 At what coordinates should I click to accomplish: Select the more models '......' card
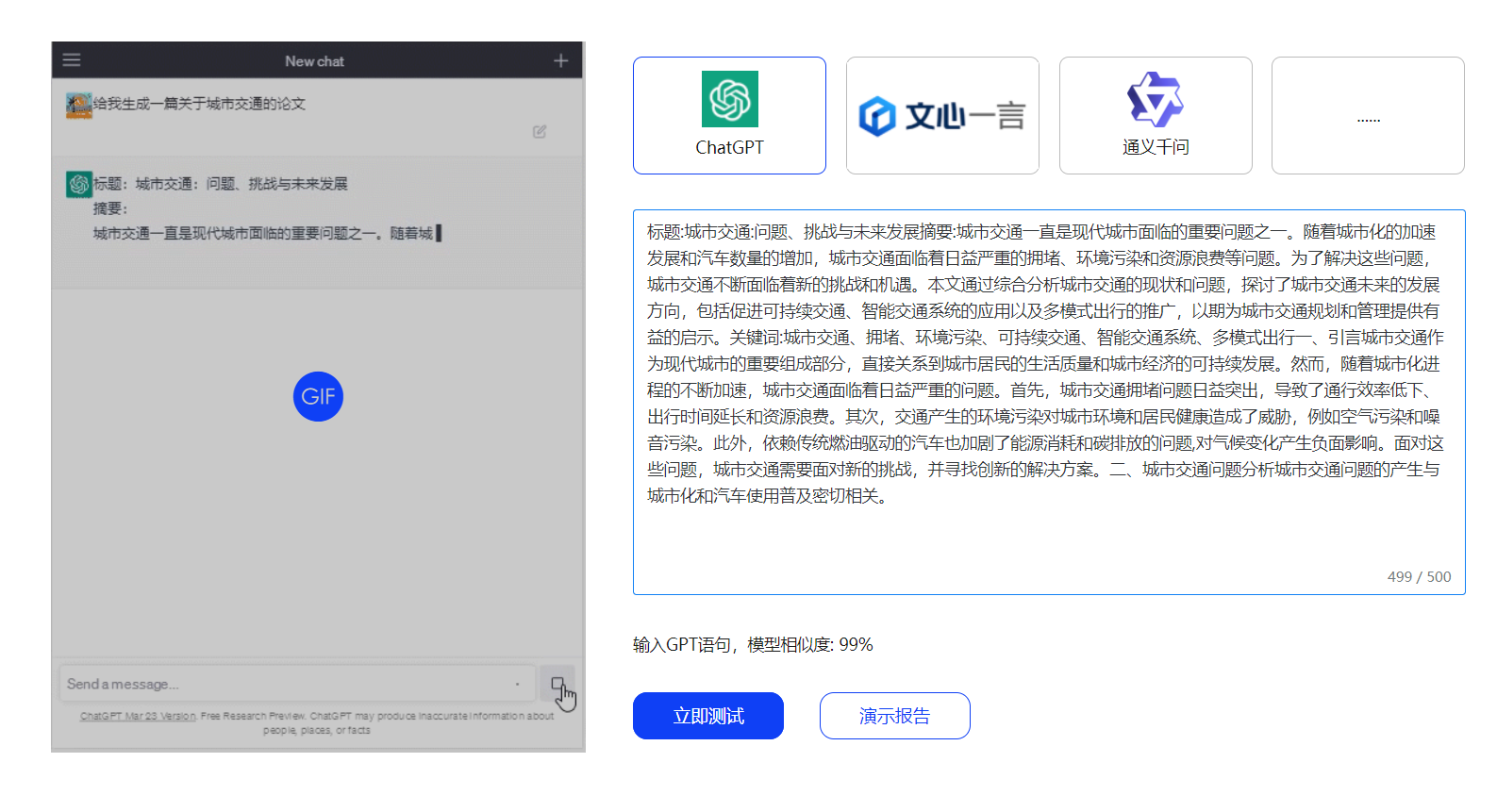click(x=1368, y=115)
